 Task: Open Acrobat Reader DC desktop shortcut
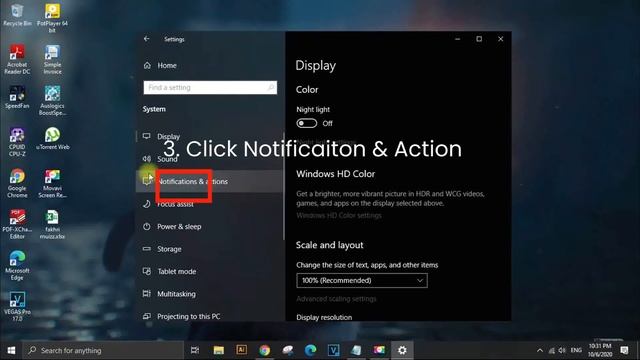[x=17, y=59]
